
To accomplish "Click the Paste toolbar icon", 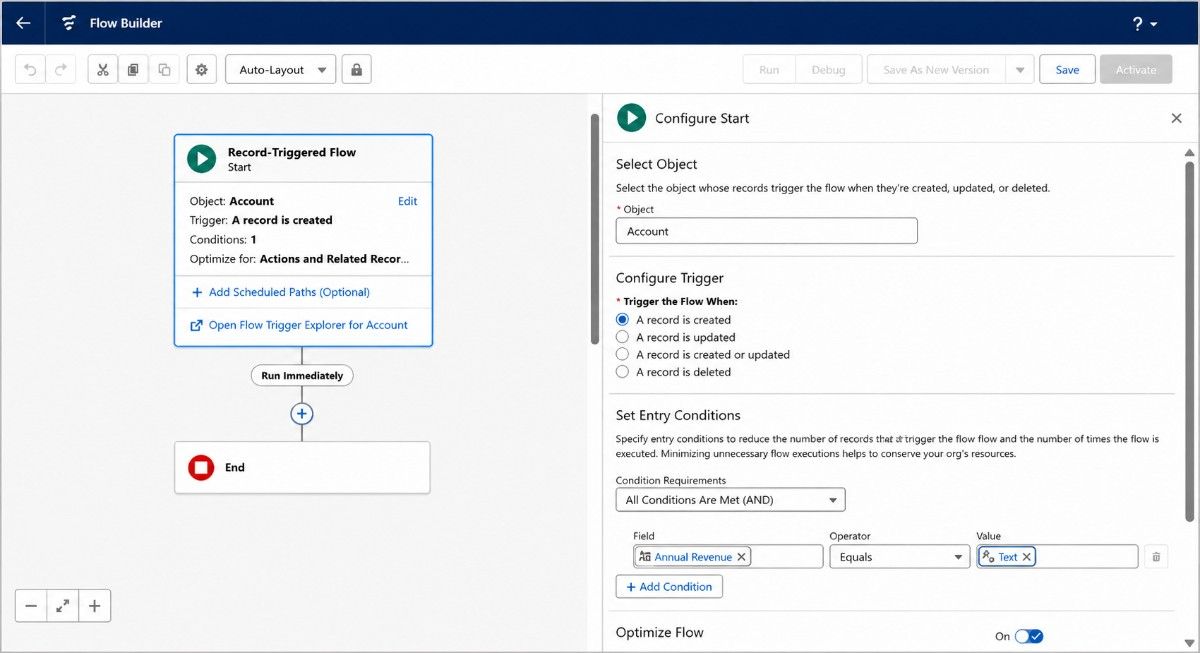I will (164, 70).
